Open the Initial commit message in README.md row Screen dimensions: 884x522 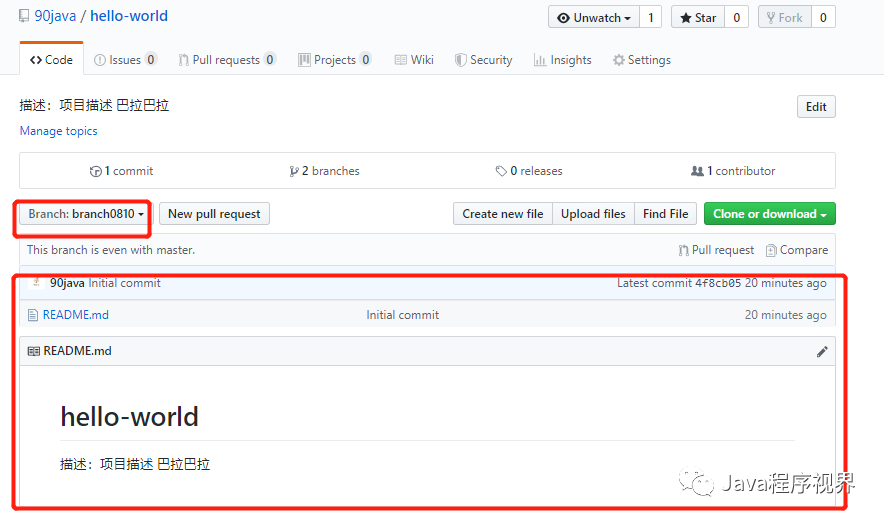[x=403, y=315]
